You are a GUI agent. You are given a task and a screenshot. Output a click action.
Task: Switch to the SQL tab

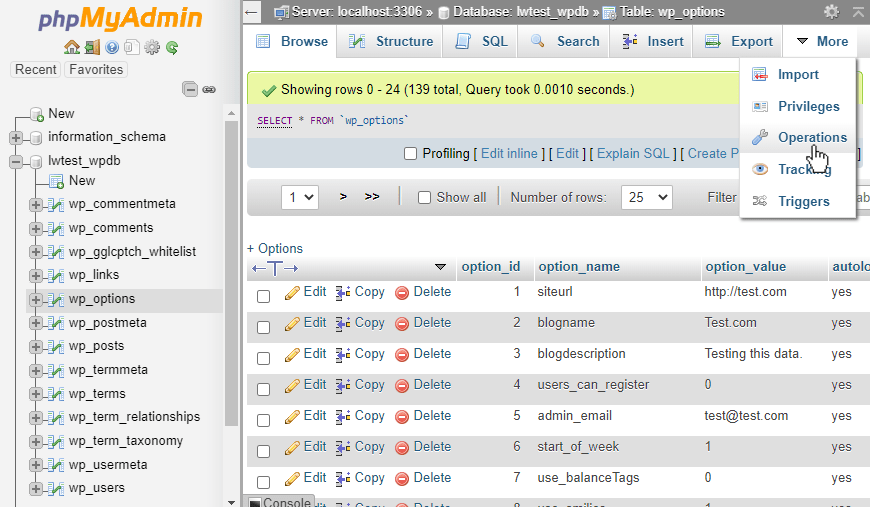click(480, 42)
